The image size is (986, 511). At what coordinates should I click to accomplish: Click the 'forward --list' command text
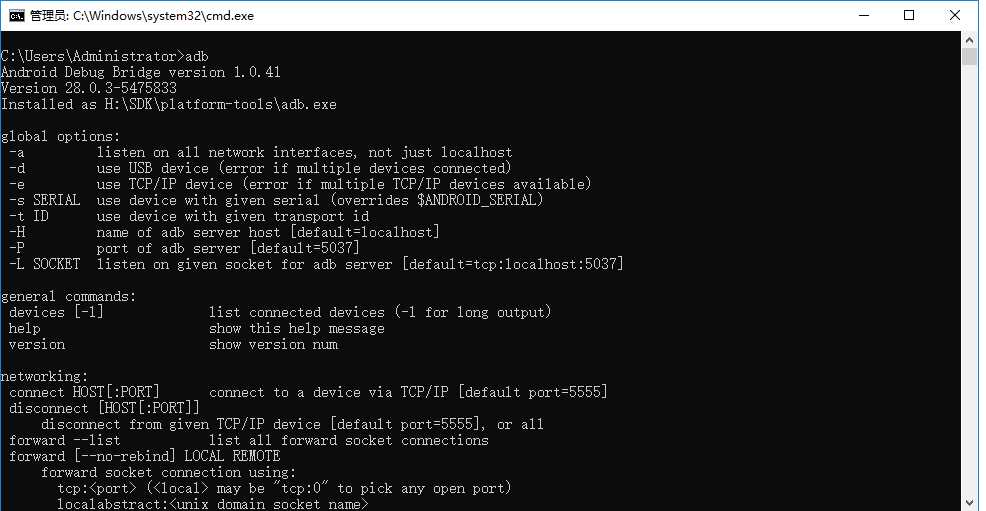point(64,441)
